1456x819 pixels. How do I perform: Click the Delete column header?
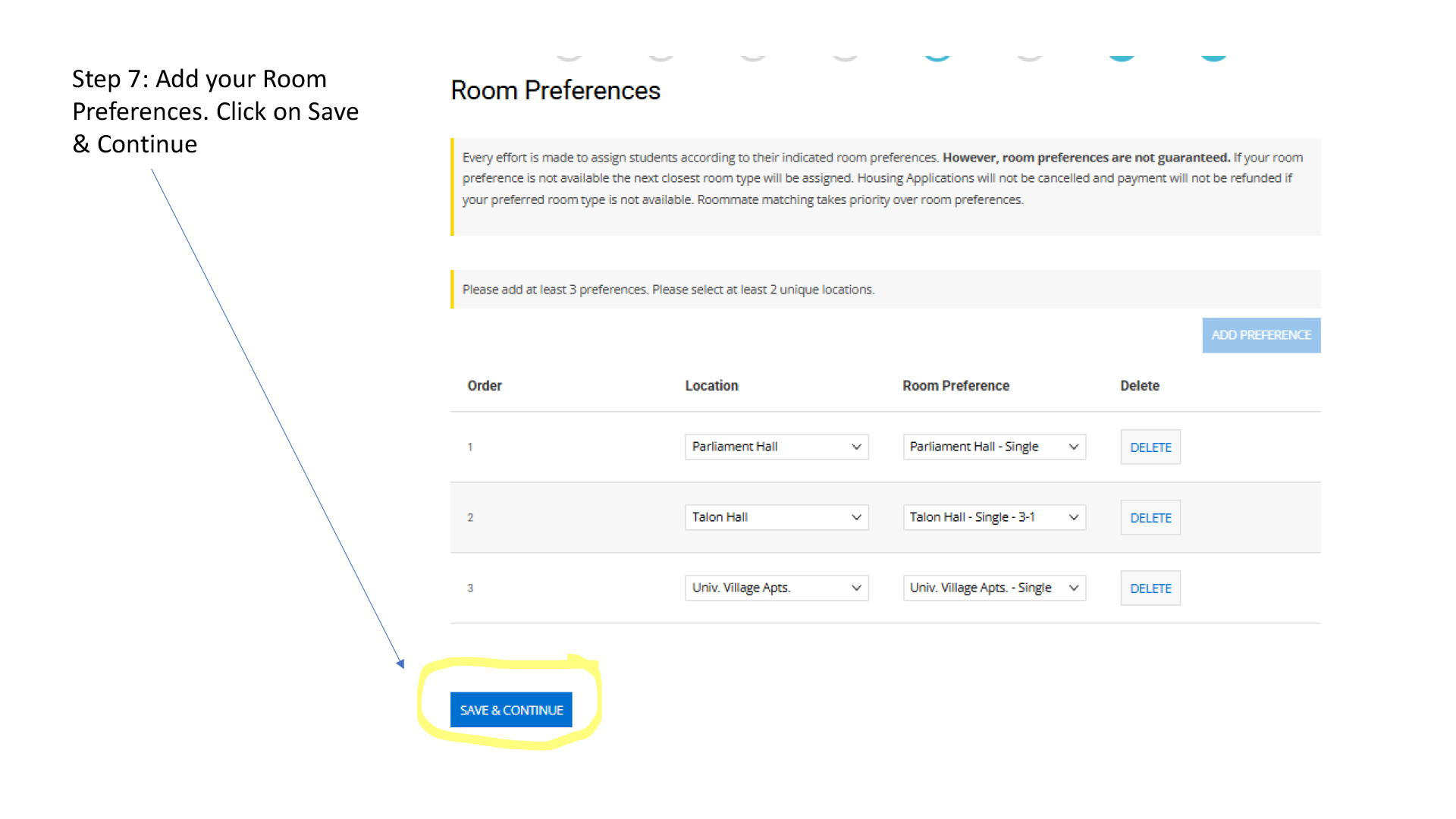[1139, 386]
